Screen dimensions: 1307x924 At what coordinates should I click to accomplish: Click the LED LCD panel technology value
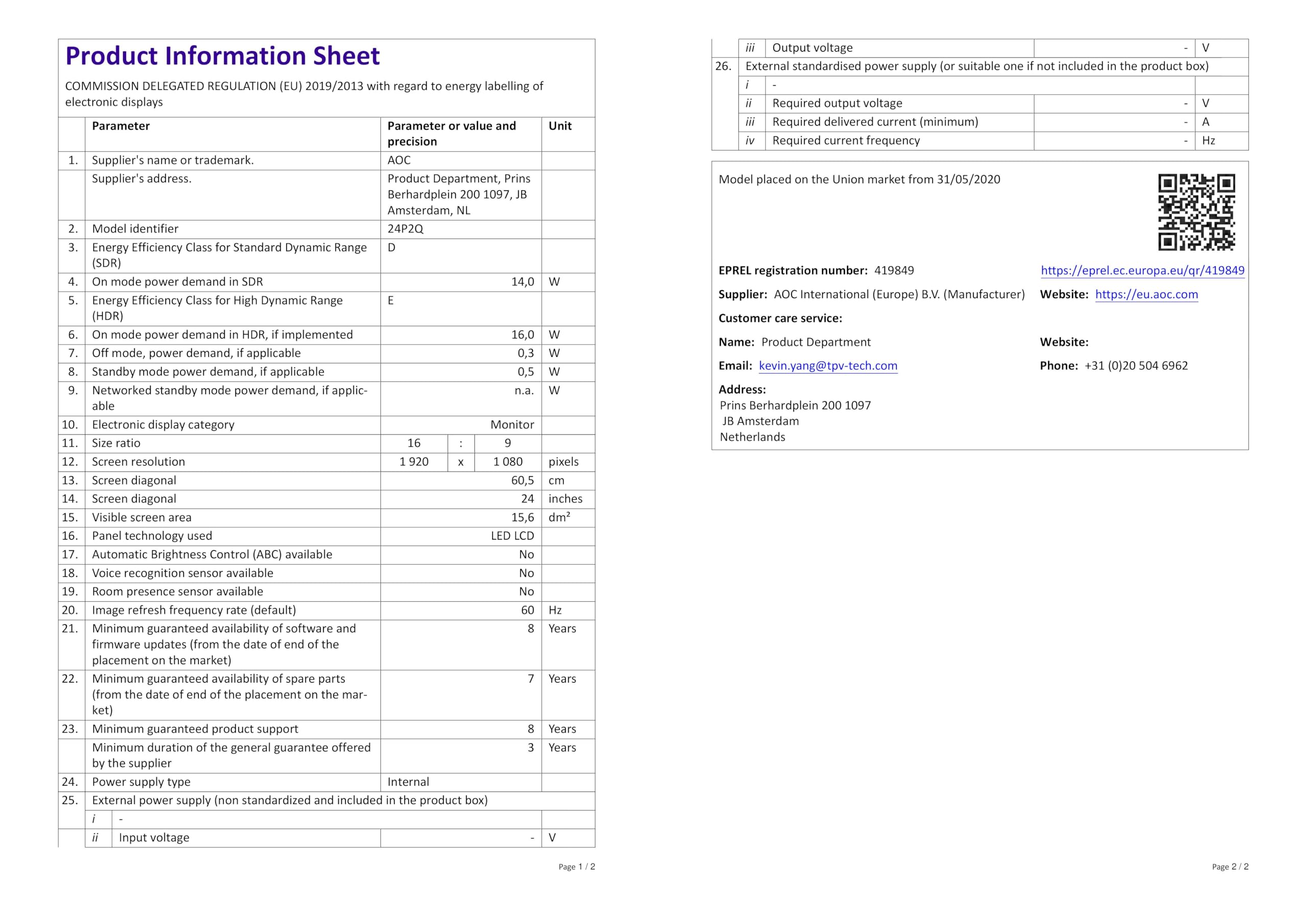tap(512, 536)
